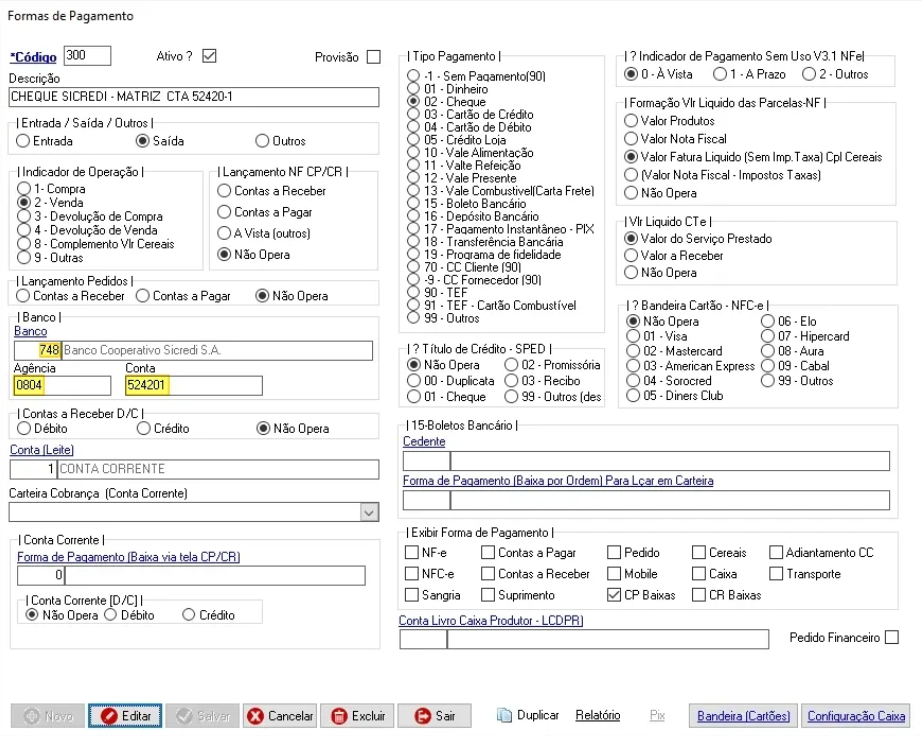Select 02 - Promissória título de crédito
This screenshot has width=922, height=736.
click(x=511, y=365)
